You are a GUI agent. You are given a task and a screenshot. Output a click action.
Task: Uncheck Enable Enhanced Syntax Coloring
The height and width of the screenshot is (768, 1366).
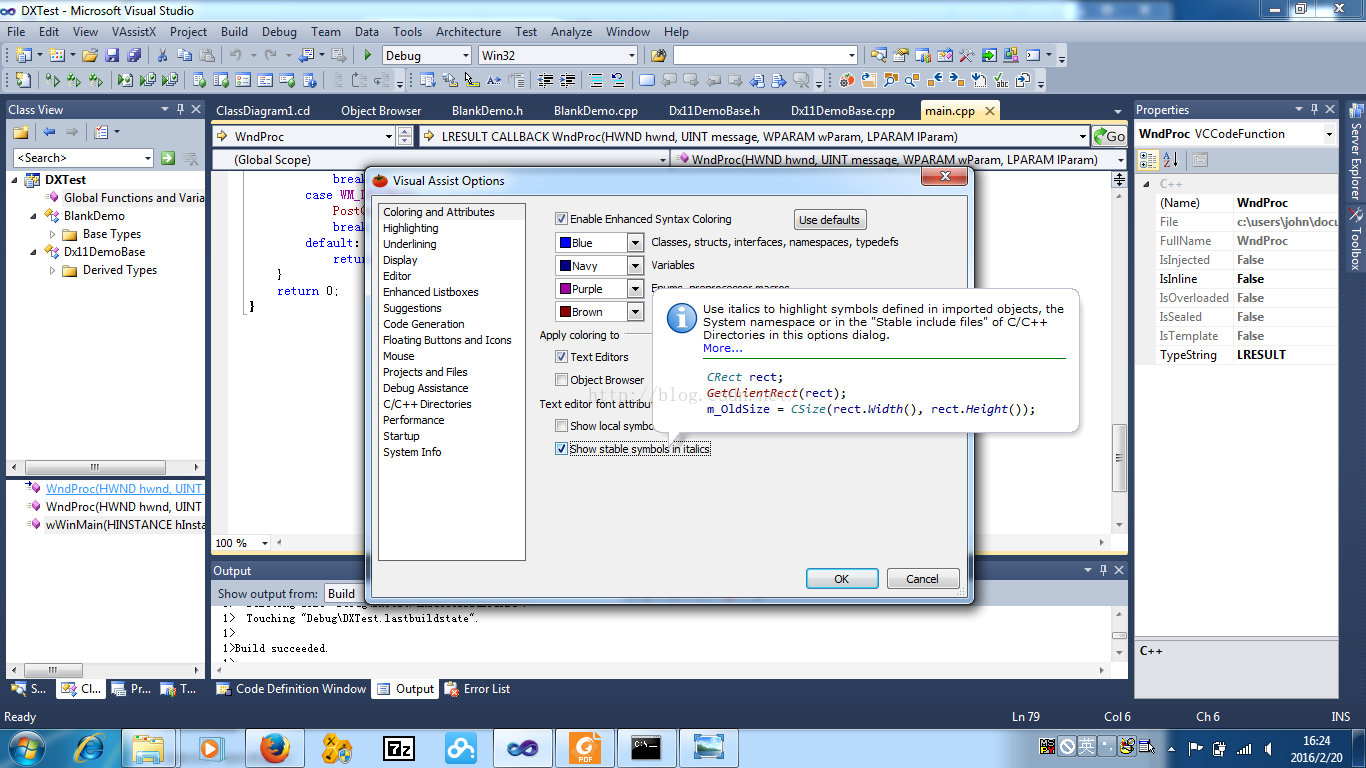point(561,219)
